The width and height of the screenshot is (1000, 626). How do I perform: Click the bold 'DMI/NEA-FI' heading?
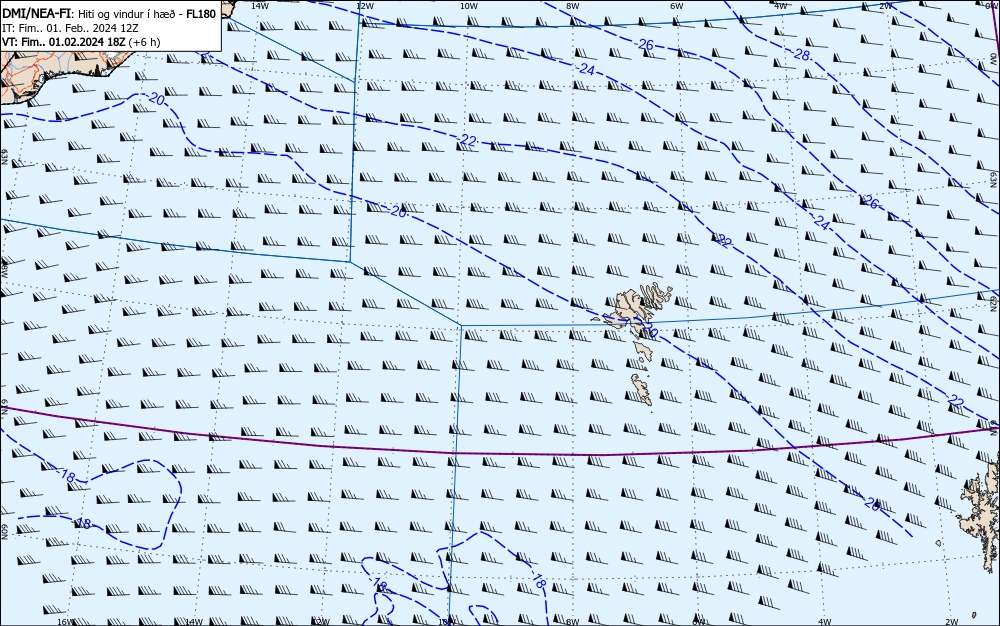click(x=36, y=14)
